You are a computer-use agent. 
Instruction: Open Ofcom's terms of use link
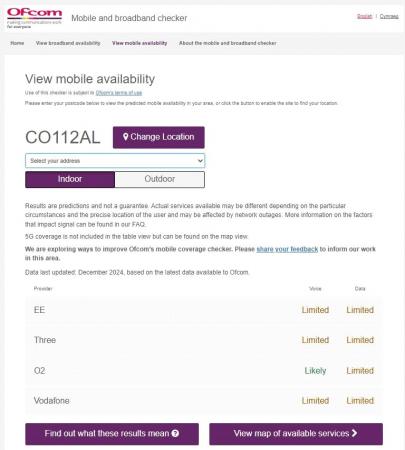point(119,93)
